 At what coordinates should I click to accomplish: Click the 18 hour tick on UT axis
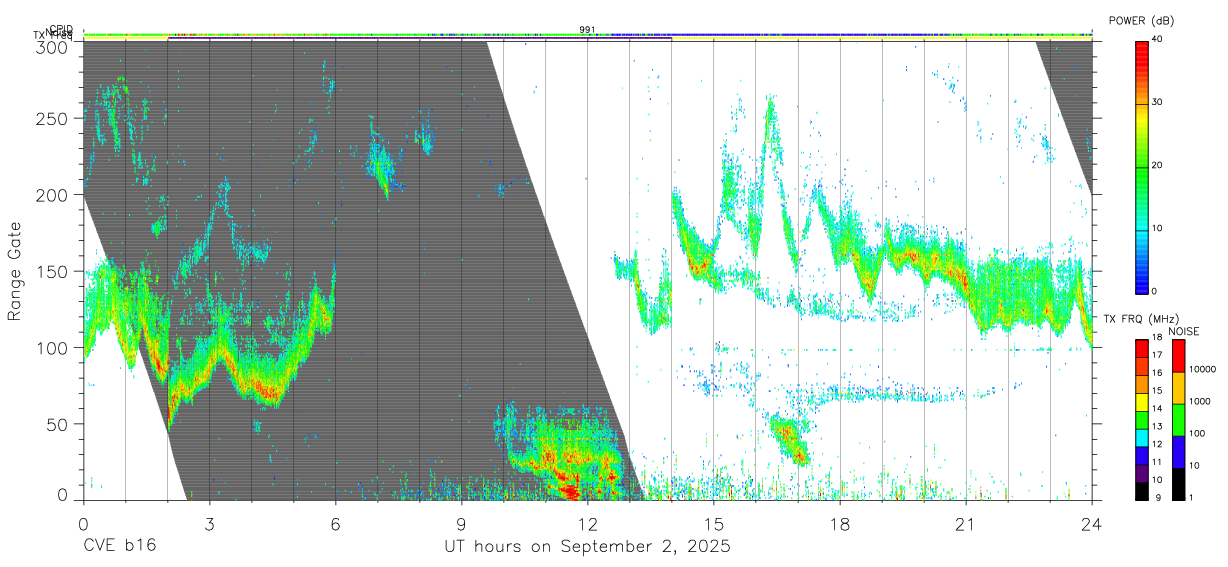pos(839,524)
